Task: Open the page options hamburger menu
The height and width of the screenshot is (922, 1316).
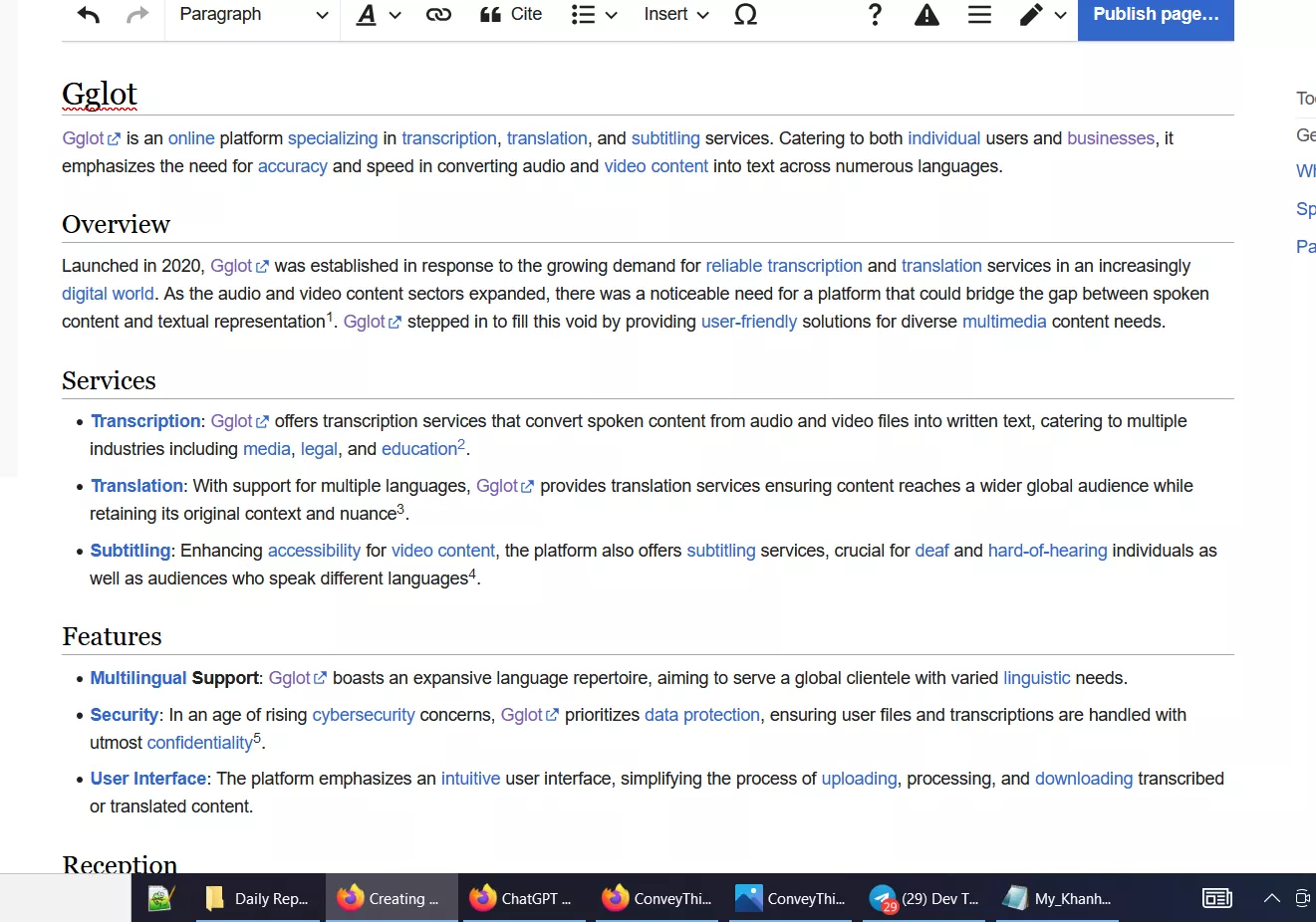Action: (x=979, y=15)
